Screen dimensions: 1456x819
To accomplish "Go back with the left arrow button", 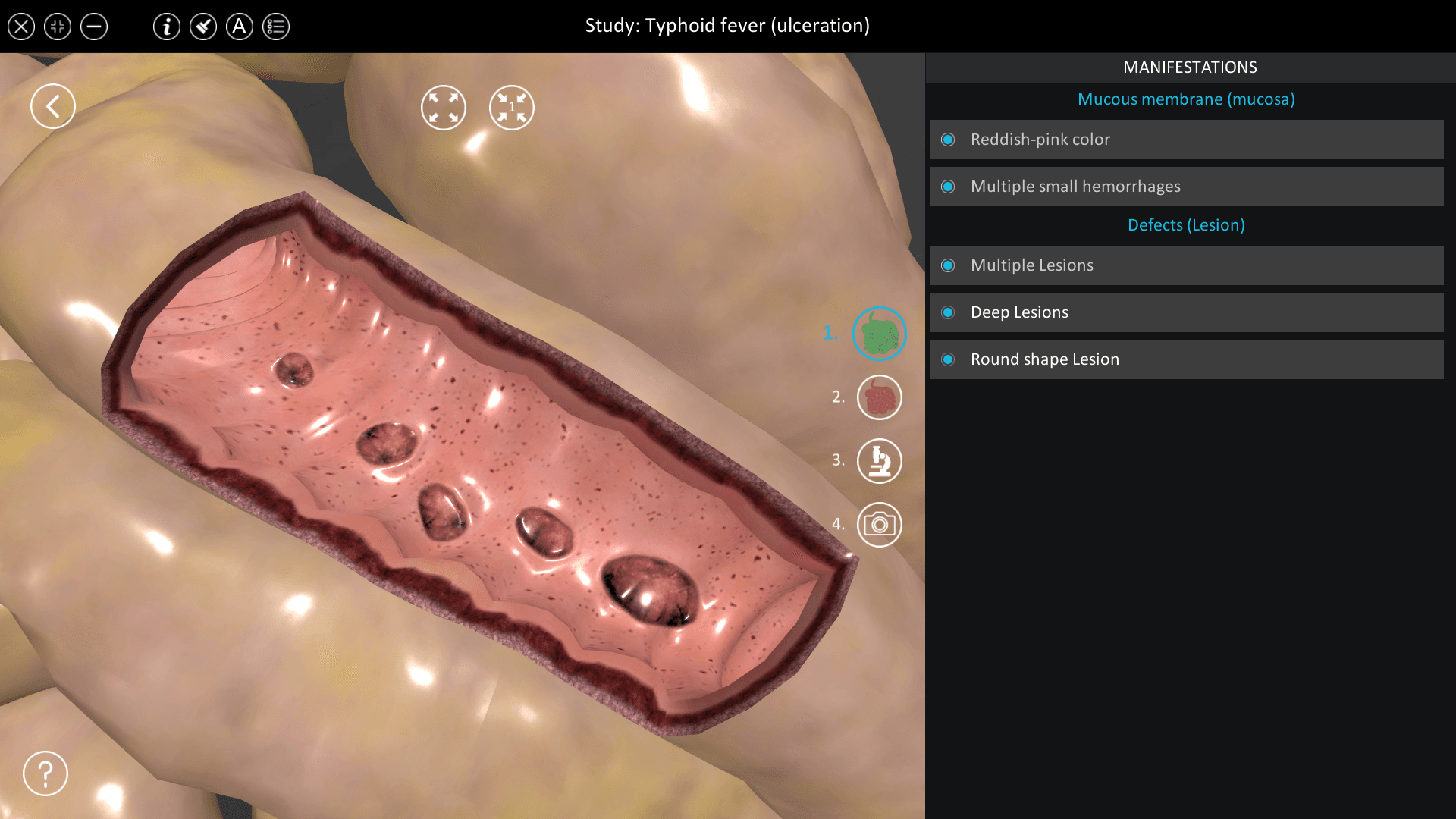I will point(53,106).
